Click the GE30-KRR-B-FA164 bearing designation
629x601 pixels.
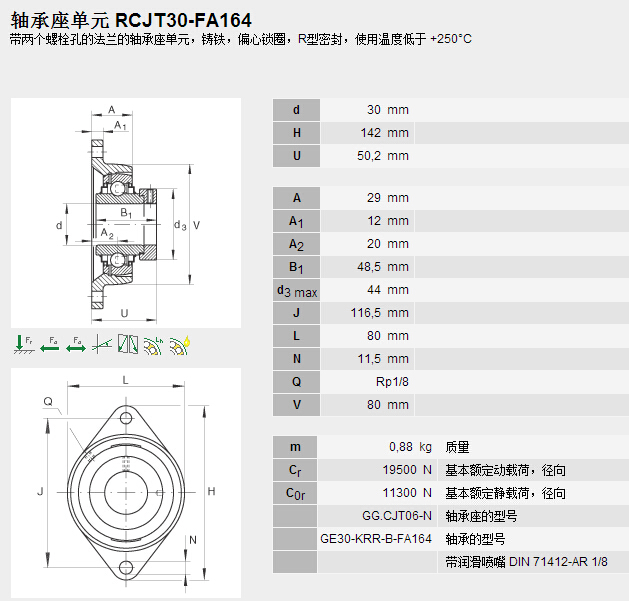(x=375, y=539)
